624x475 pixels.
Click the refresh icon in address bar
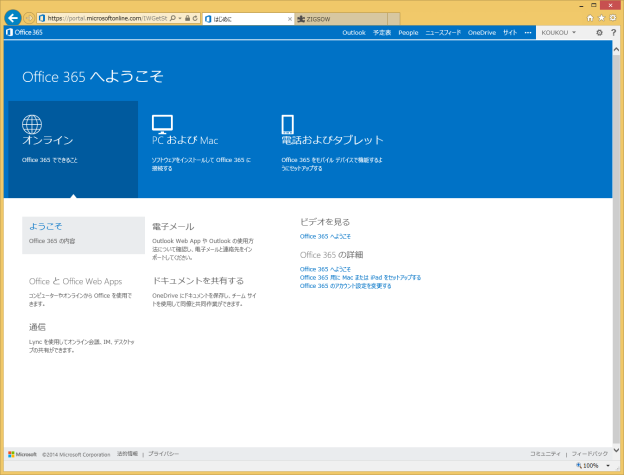tap(195, 18)
